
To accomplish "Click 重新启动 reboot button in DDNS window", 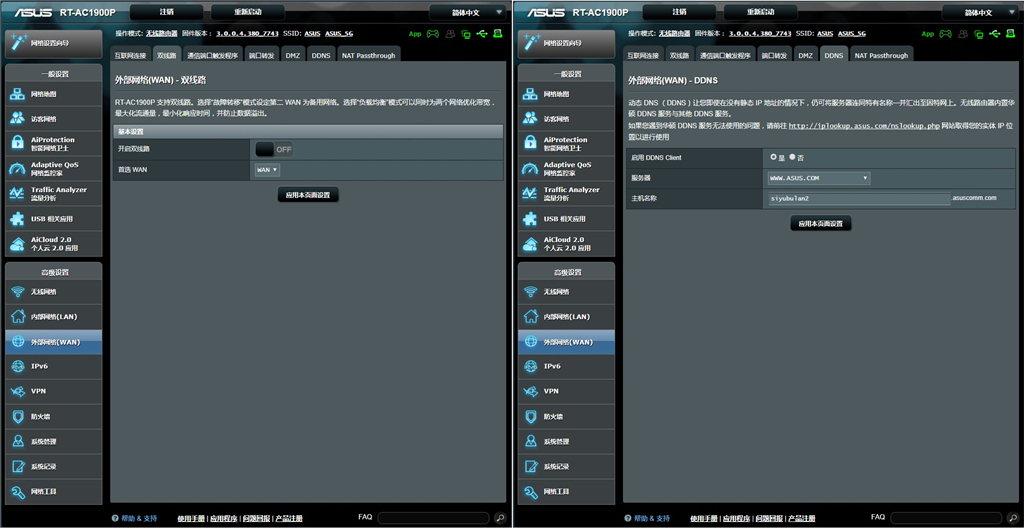I will click(761, 12).
